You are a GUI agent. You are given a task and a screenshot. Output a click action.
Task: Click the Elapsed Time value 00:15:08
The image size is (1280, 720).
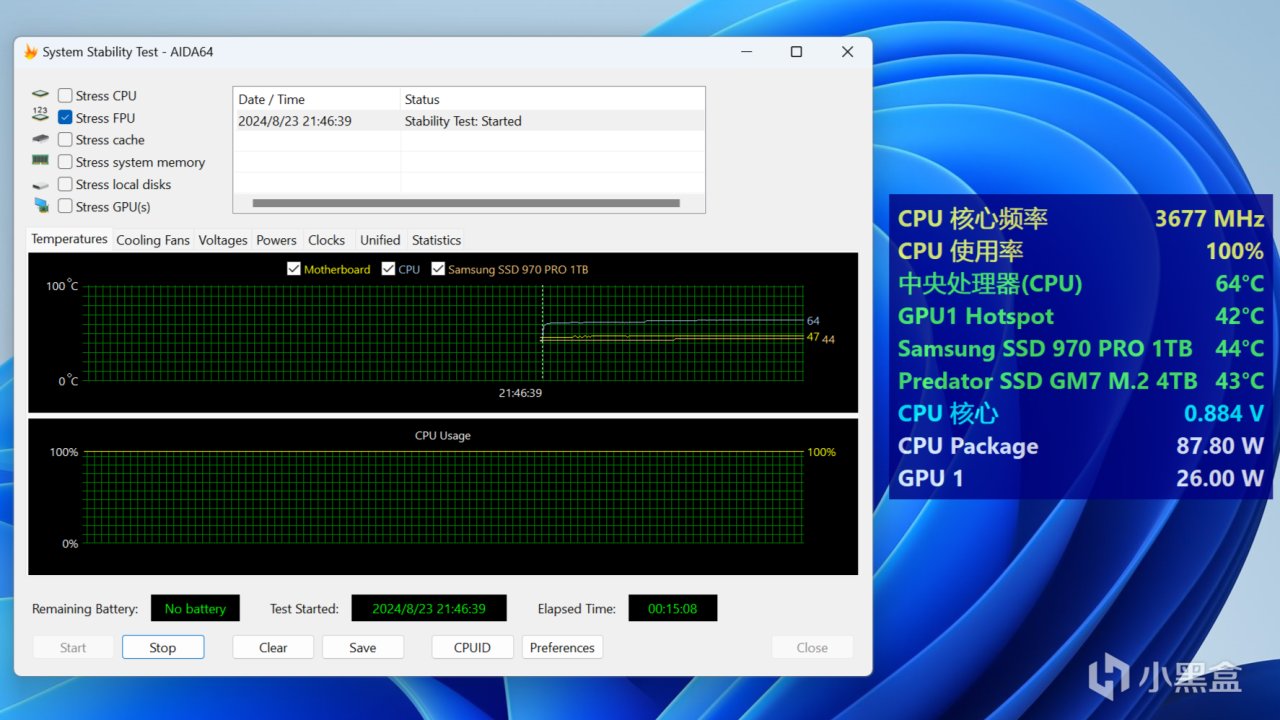pos(672,608)
